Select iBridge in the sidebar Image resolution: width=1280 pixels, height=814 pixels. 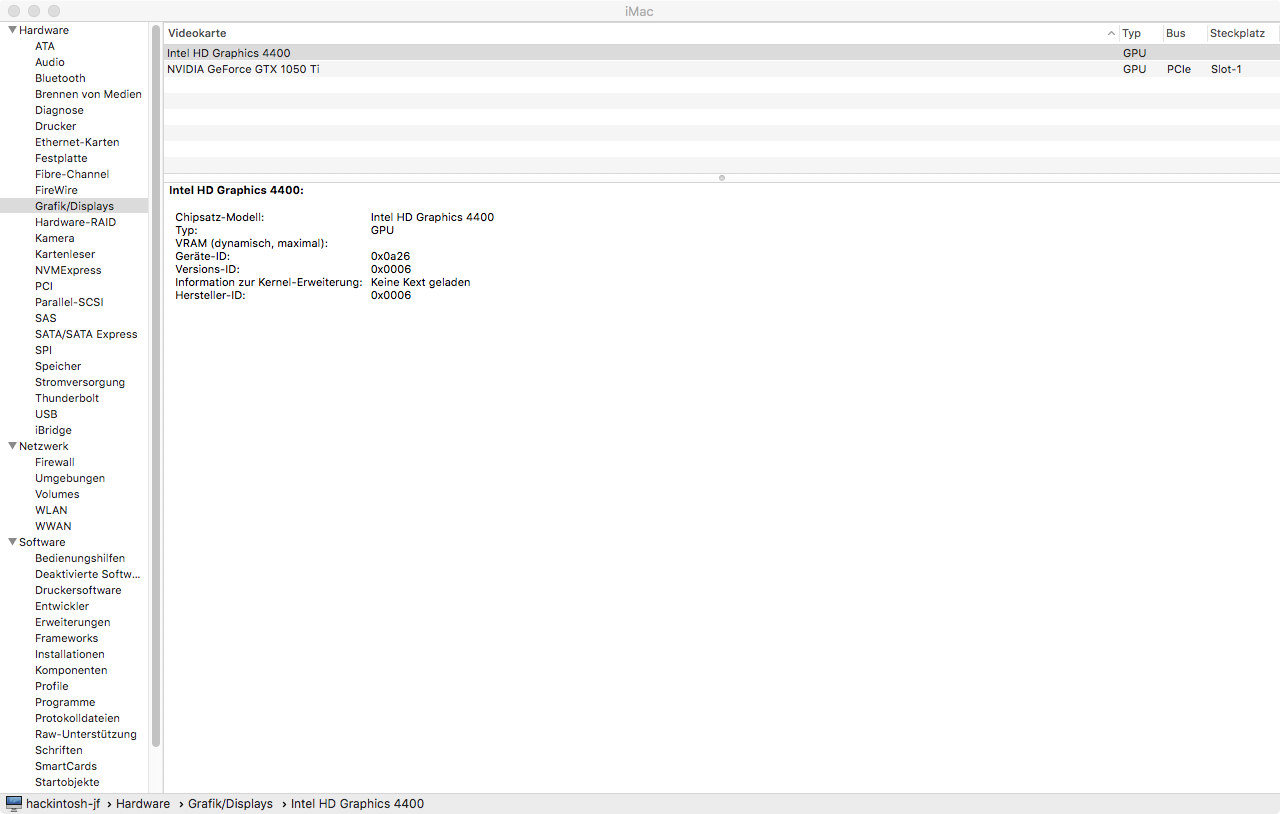tap(53, 430)
